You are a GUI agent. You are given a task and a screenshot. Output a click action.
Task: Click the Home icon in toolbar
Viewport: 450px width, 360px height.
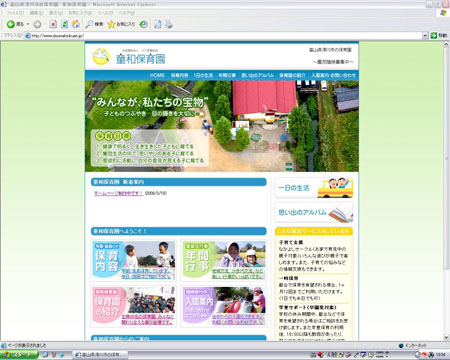(x=76, y=24)
